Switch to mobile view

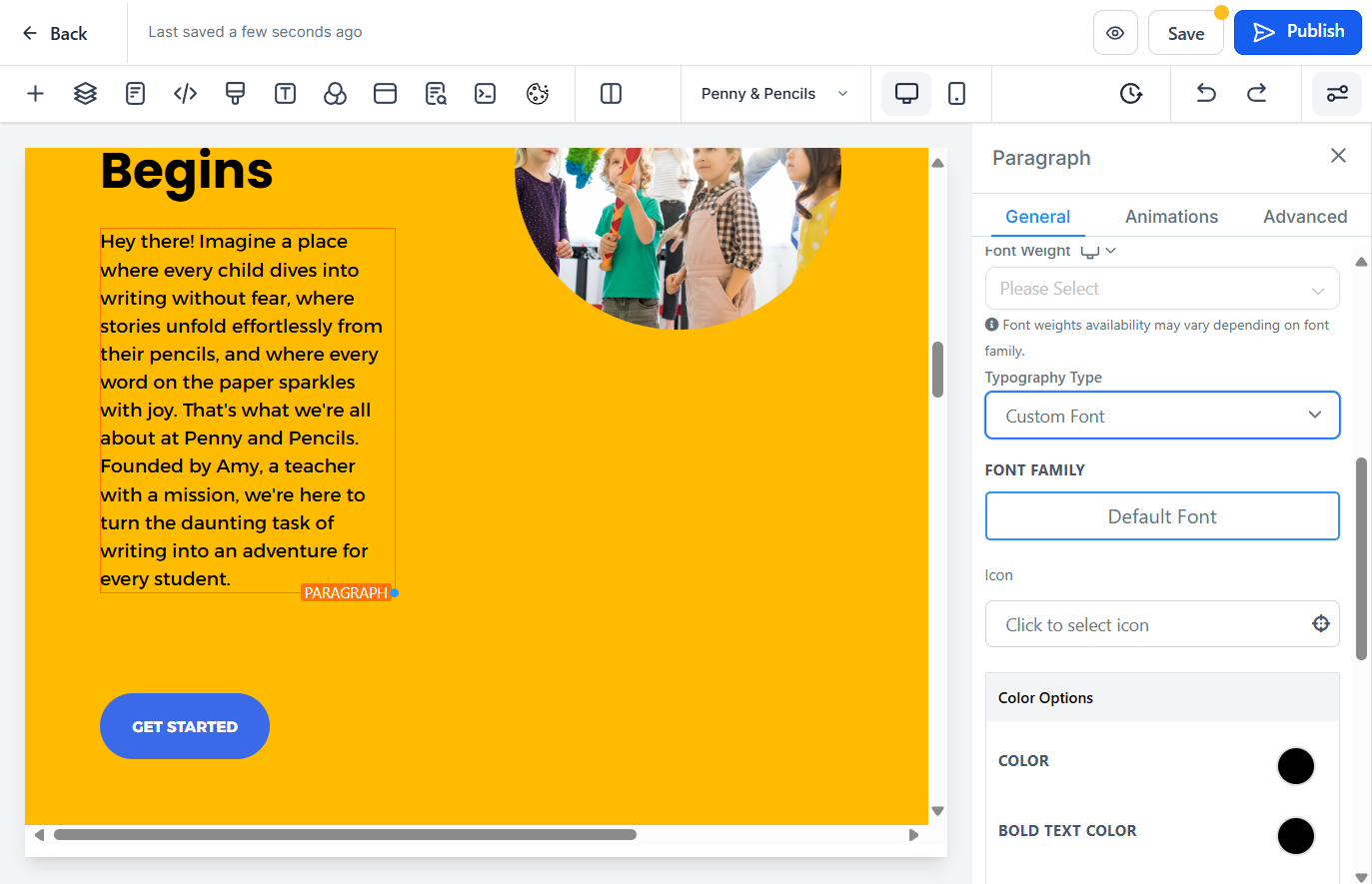pos(956,94)
